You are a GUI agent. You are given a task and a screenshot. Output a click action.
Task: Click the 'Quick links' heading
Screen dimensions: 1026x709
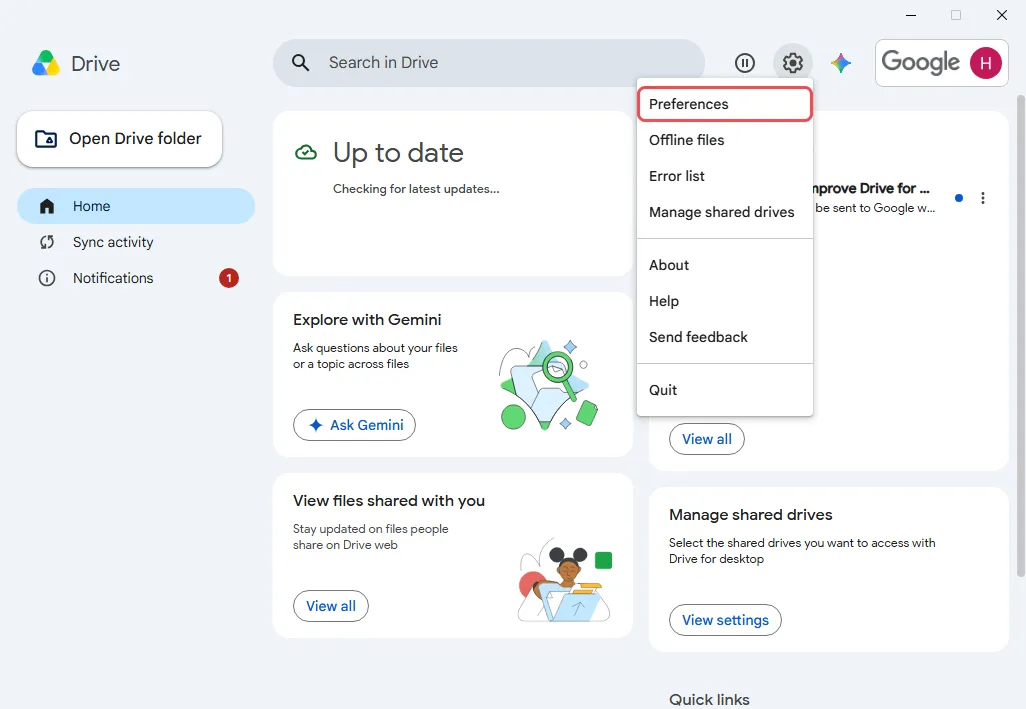click(x=709, y=699)
